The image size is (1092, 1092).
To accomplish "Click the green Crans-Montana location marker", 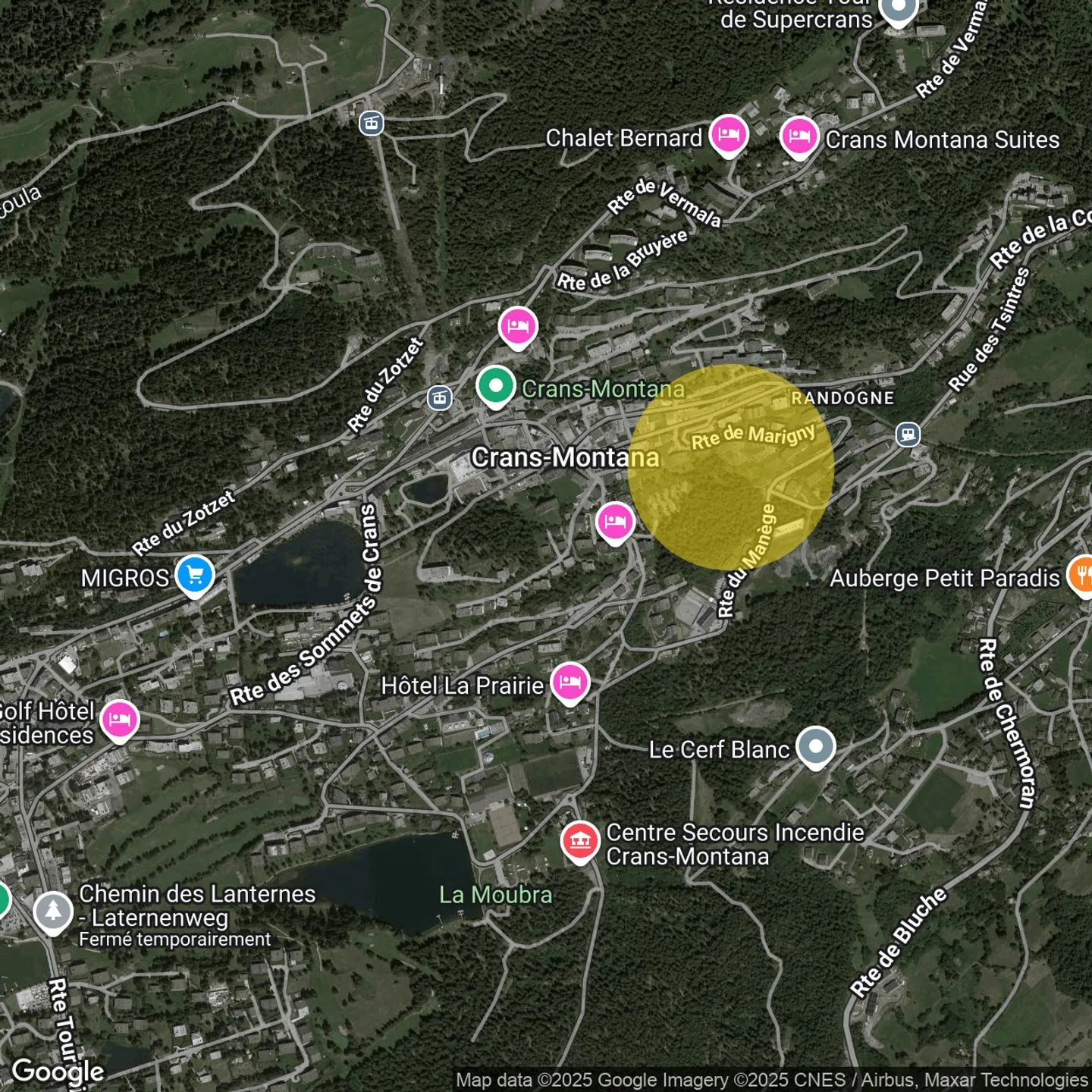I will [x=495, y=387].
